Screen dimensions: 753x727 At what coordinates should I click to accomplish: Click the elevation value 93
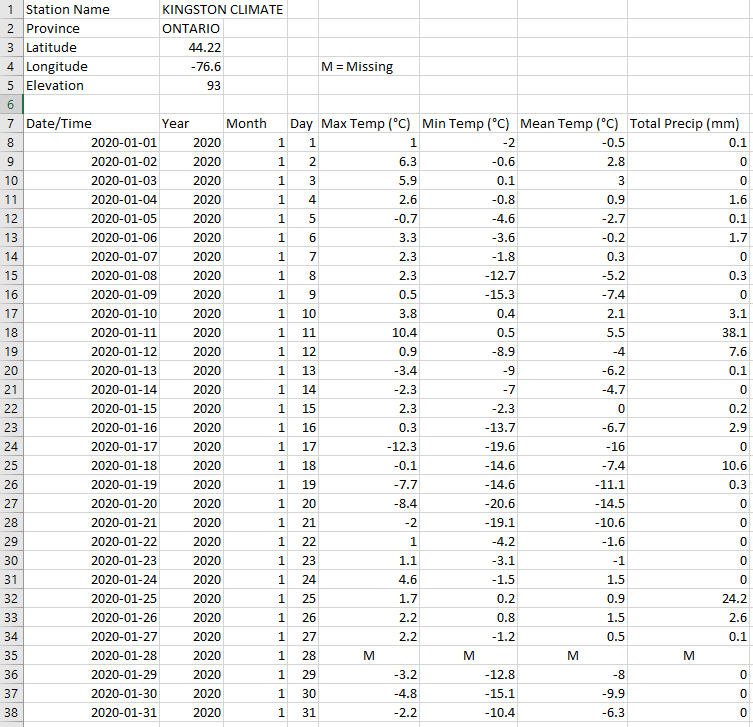(191, 85)
